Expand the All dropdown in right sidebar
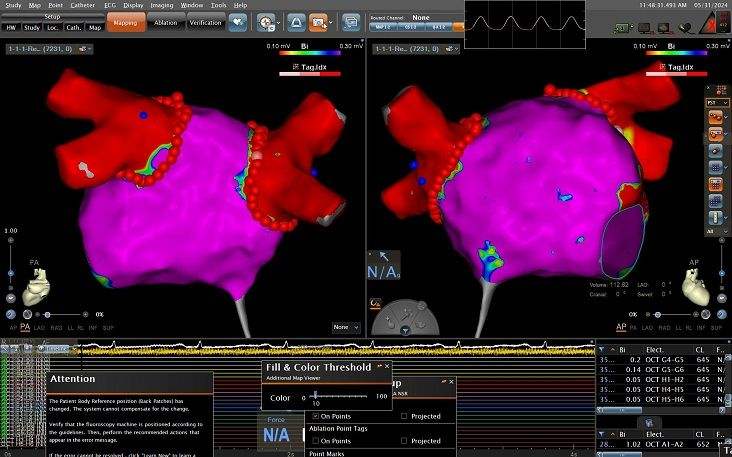The image size is (732, 457). point(716,230)
